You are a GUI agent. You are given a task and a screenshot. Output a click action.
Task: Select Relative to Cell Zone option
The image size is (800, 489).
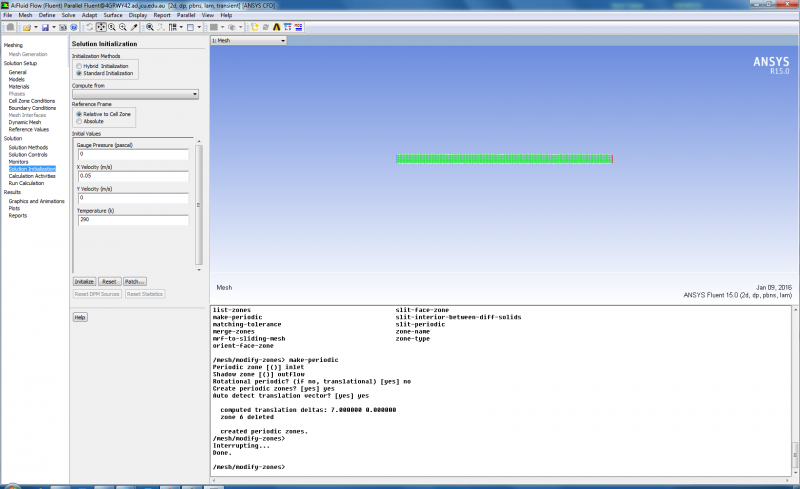tap(79, 114)
